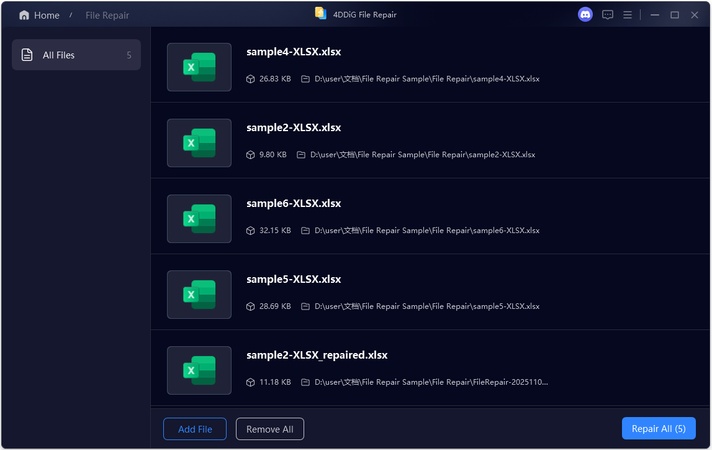Click the truncated path ending FileRepair-2025110...
Screen dimensions: 712x450
(431, 382)
